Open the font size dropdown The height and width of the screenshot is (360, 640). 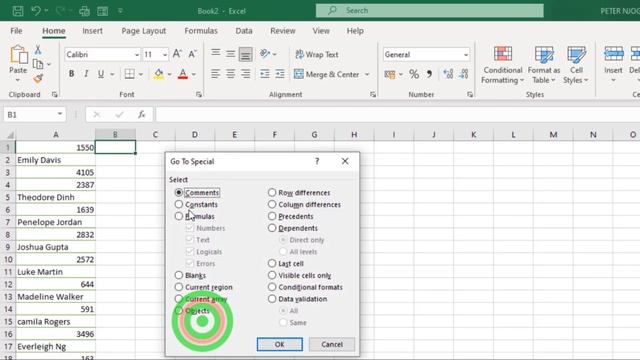165,55
